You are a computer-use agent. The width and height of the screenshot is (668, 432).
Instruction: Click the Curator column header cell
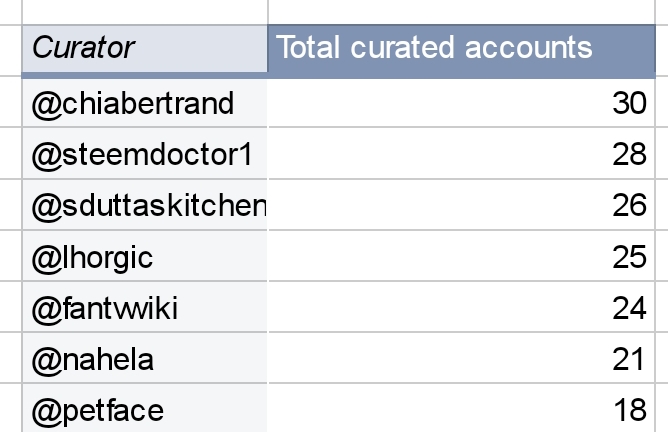coord(144,48)
